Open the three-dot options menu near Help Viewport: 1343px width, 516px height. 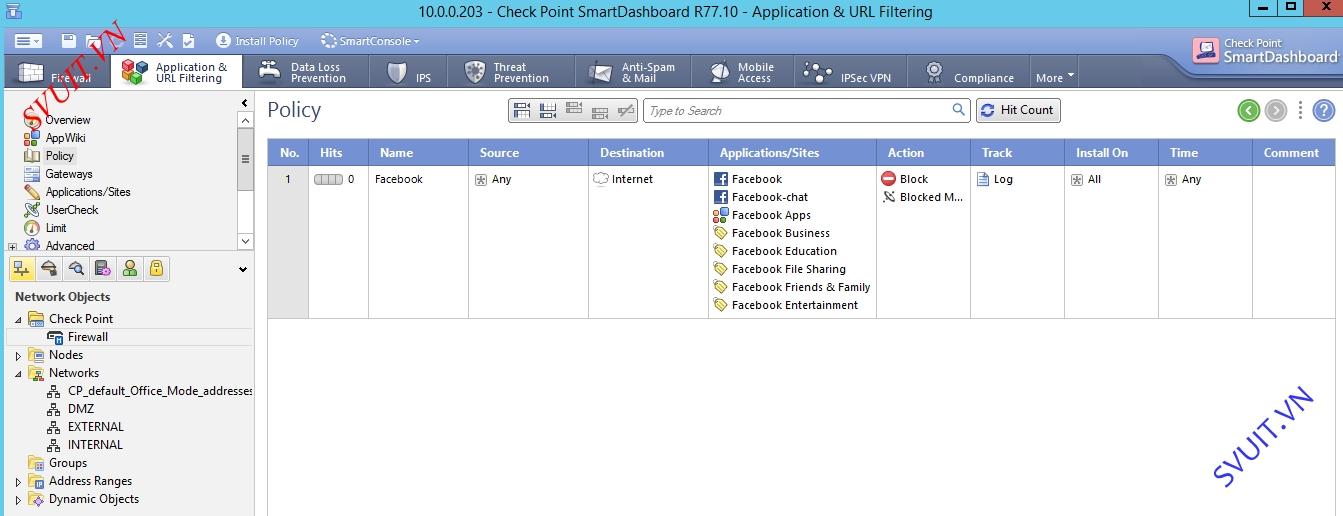tap(1300, 110)
